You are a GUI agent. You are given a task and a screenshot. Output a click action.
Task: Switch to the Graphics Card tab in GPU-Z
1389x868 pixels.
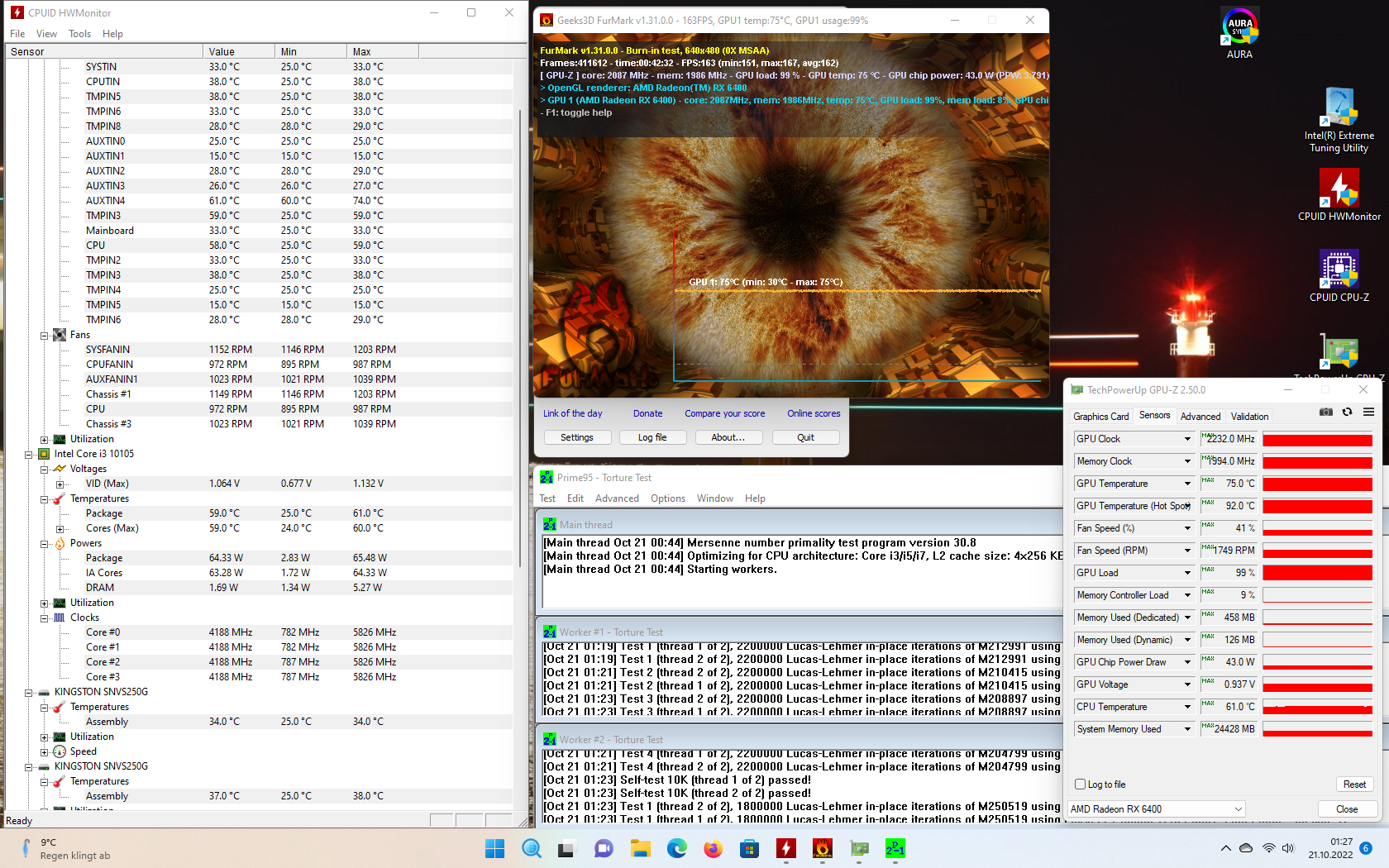point(1100,417)
